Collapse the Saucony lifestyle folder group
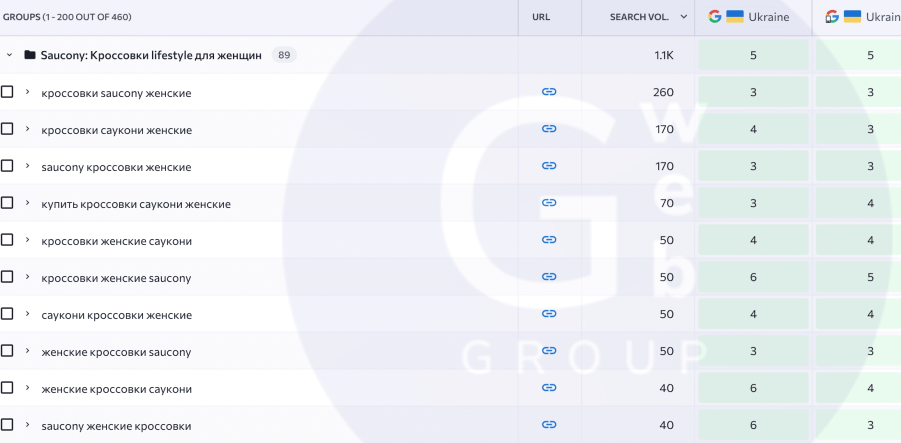The height and width of the screenshot is (443, 901). [10, 55]
